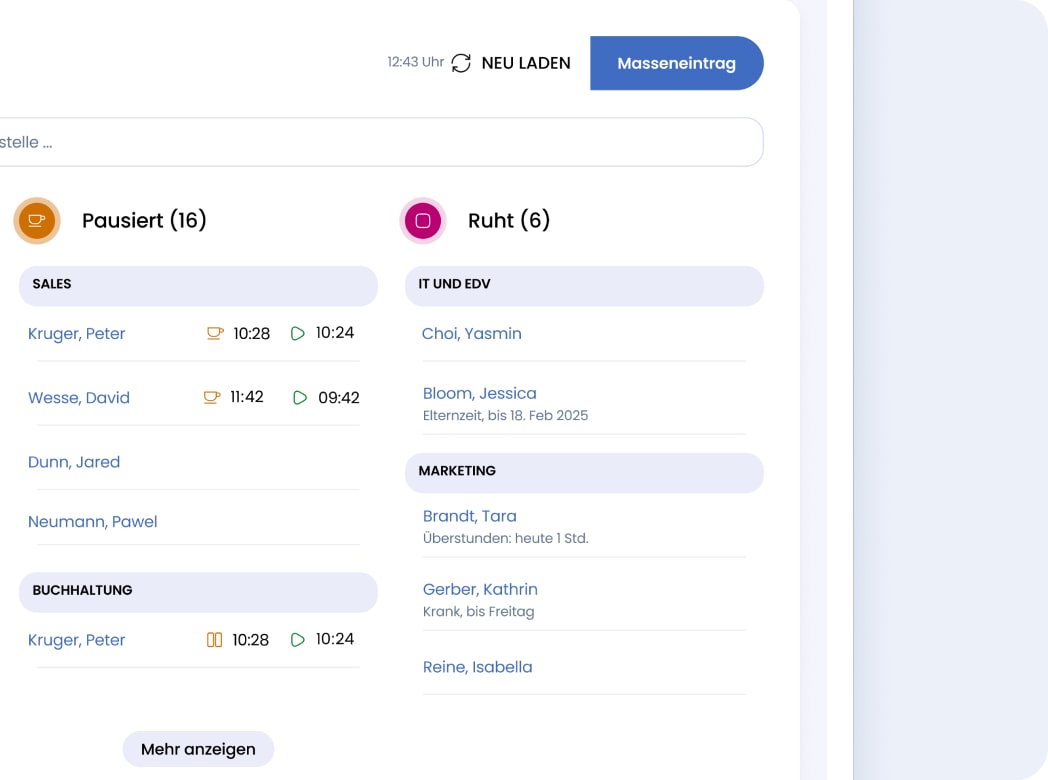This screenshot has height=780, width=1048.
Task: Click the pause icon in Buchhaltung Kruger row
Action: [x=214, y=640]
